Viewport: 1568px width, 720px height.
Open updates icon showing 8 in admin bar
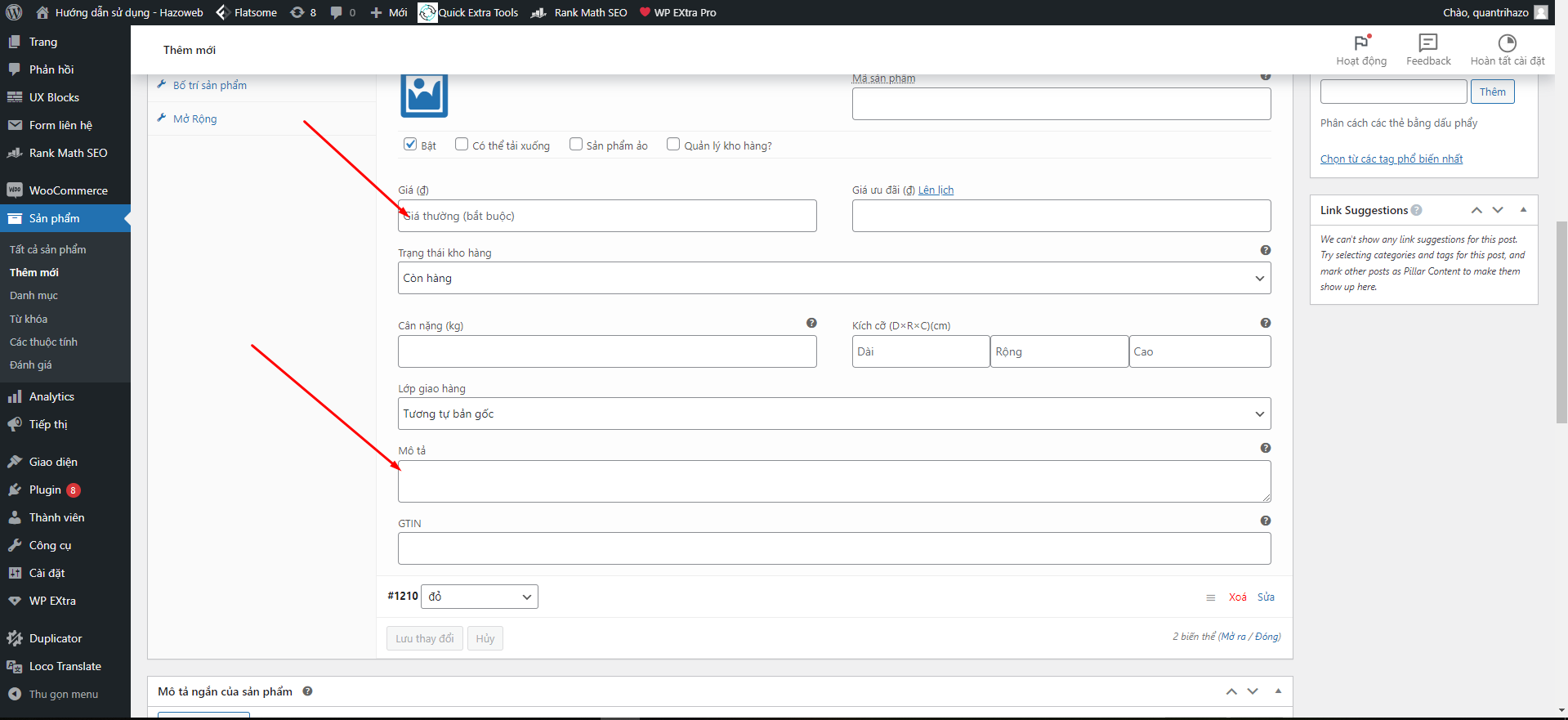303,12
